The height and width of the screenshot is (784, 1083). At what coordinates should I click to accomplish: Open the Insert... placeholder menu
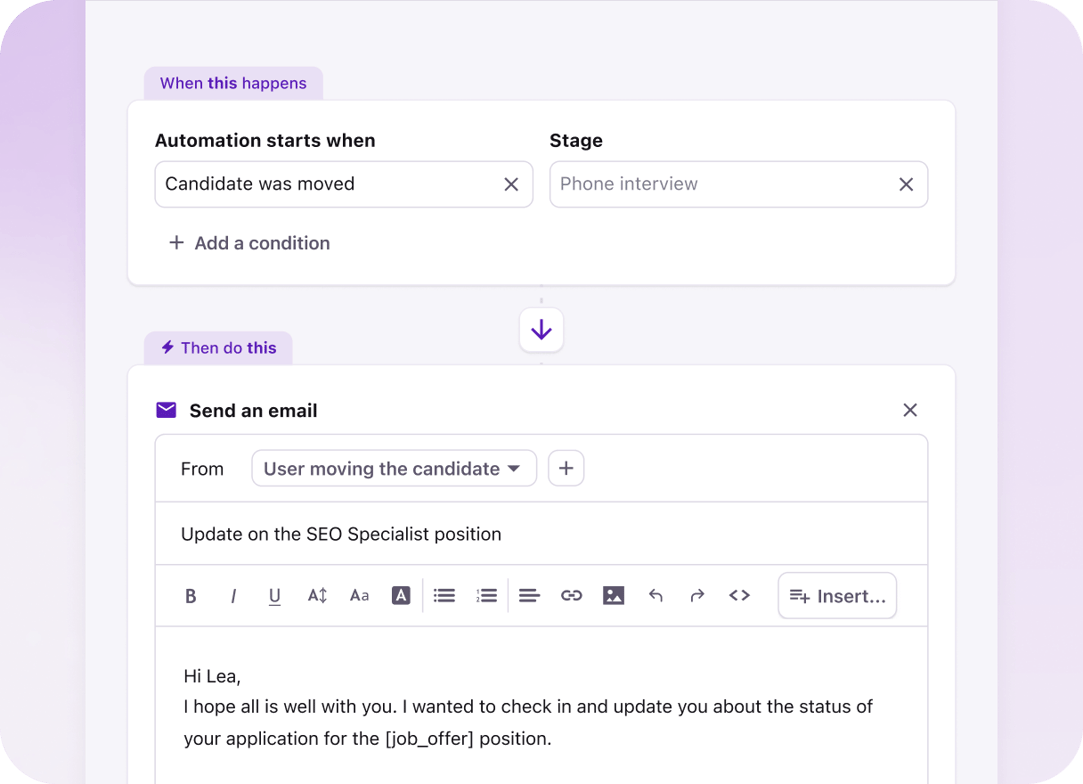[x=837, y=595]
